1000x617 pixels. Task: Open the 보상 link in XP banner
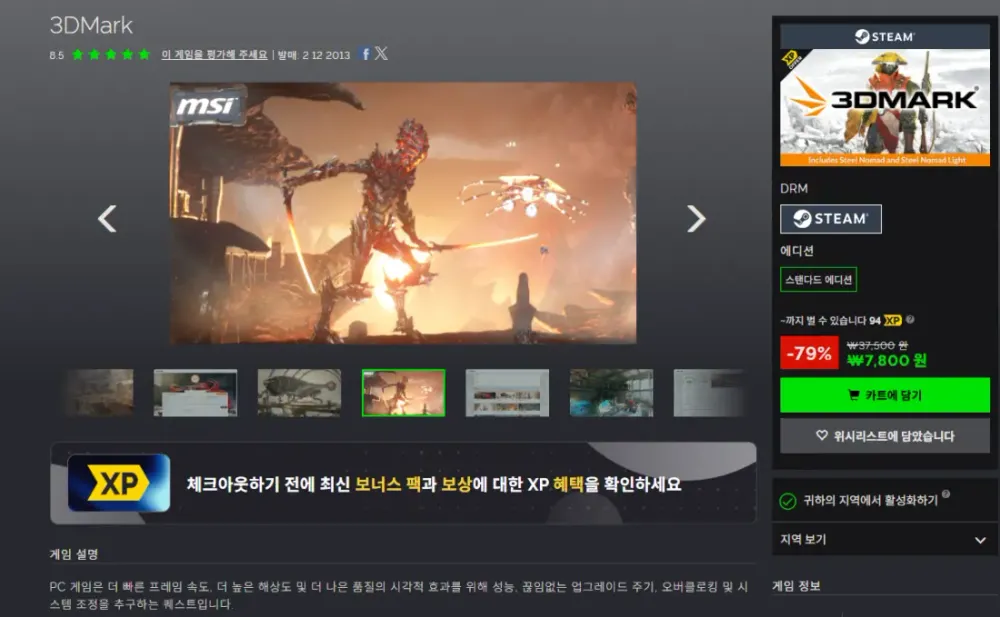456,484
